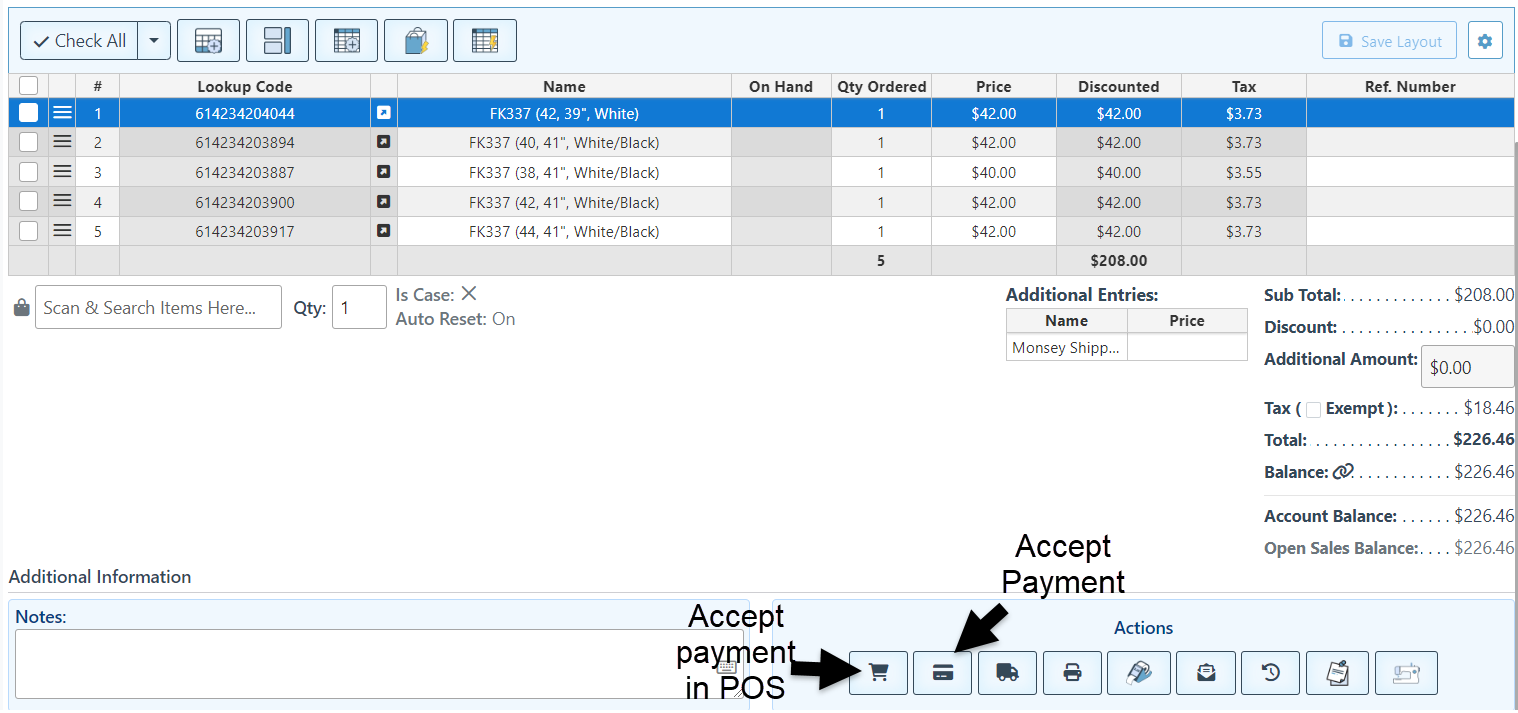Expand the Check All dropdown arrow
This screenshot has height=713, width=1518.
click(154, 41)
